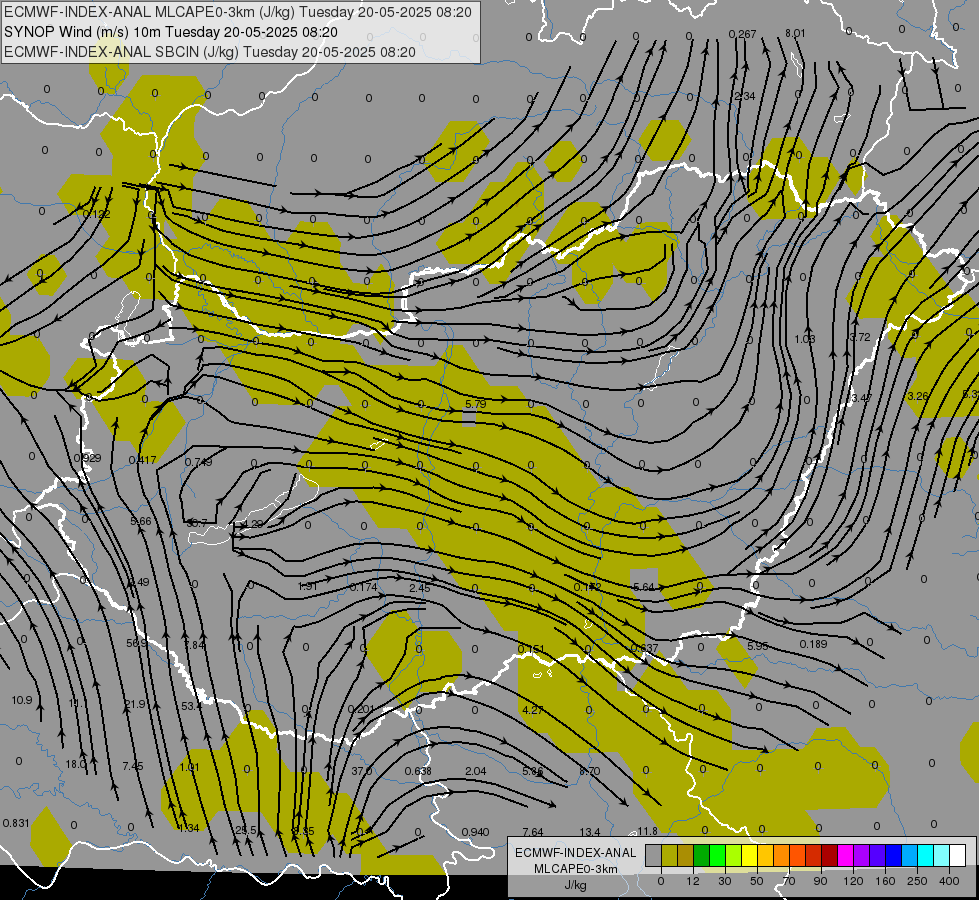The height and width of the screenshot is (900, 979).
Task: Click the 25.5 value on the map
Action: click(x=246, y=830)
